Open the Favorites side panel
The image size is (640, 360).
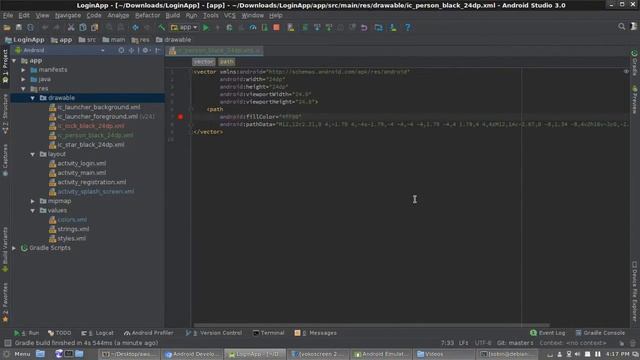tap(5, 302)
